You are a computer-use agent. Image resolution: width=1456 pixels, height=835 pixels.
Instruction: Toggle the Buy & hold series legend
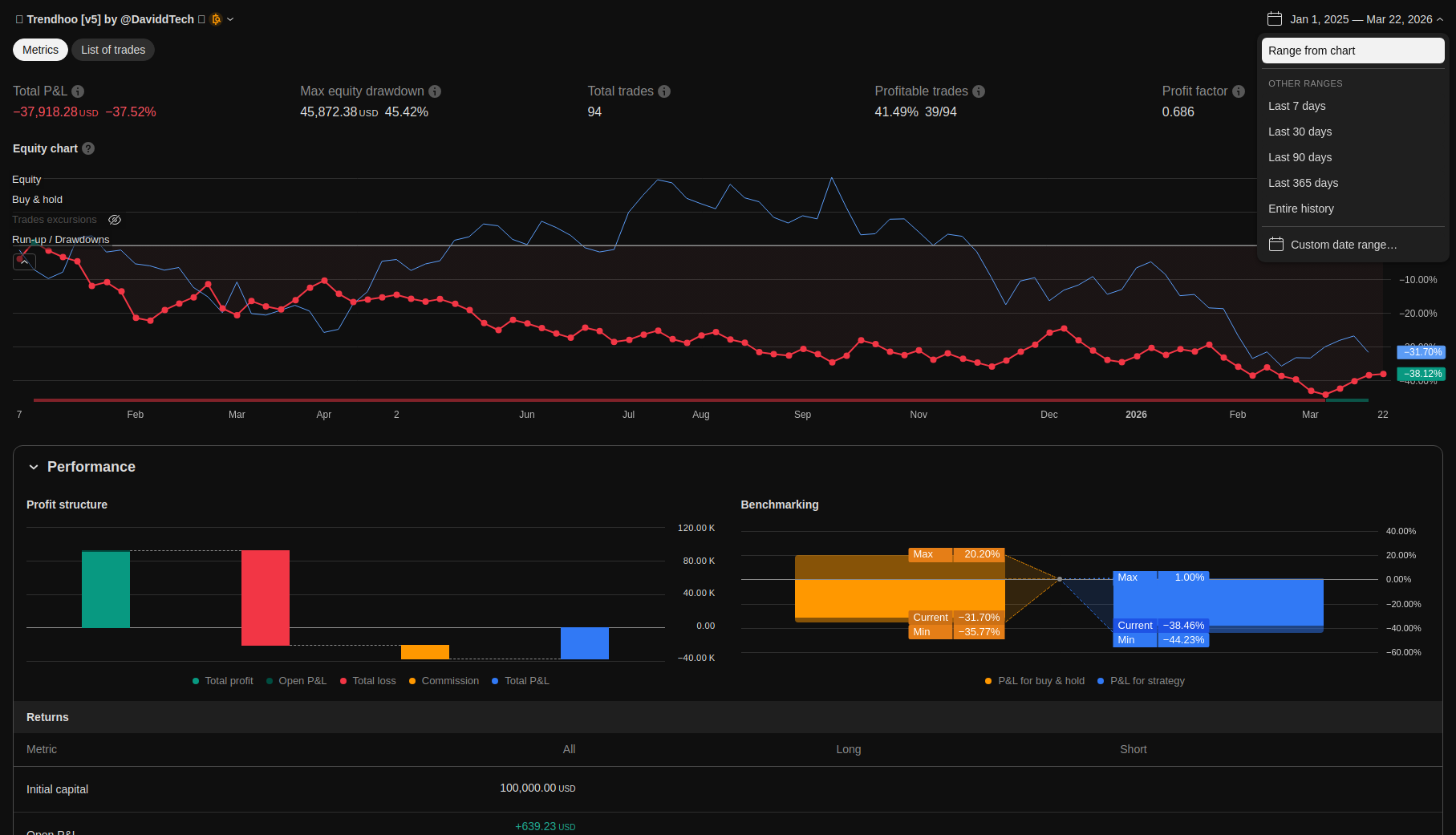(37, 200)
